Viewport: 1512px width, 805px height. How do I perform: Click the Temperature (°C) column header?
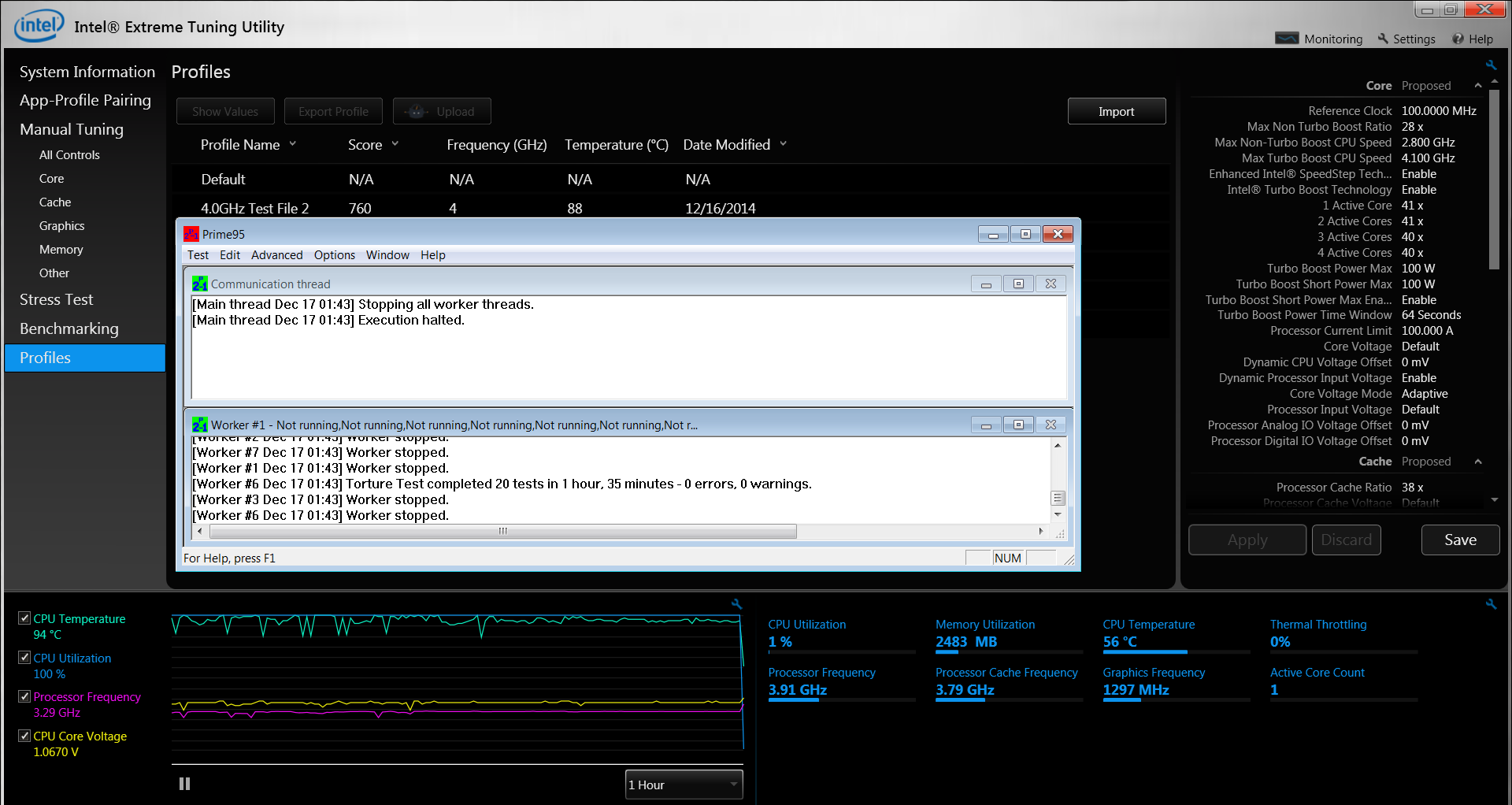617,145
